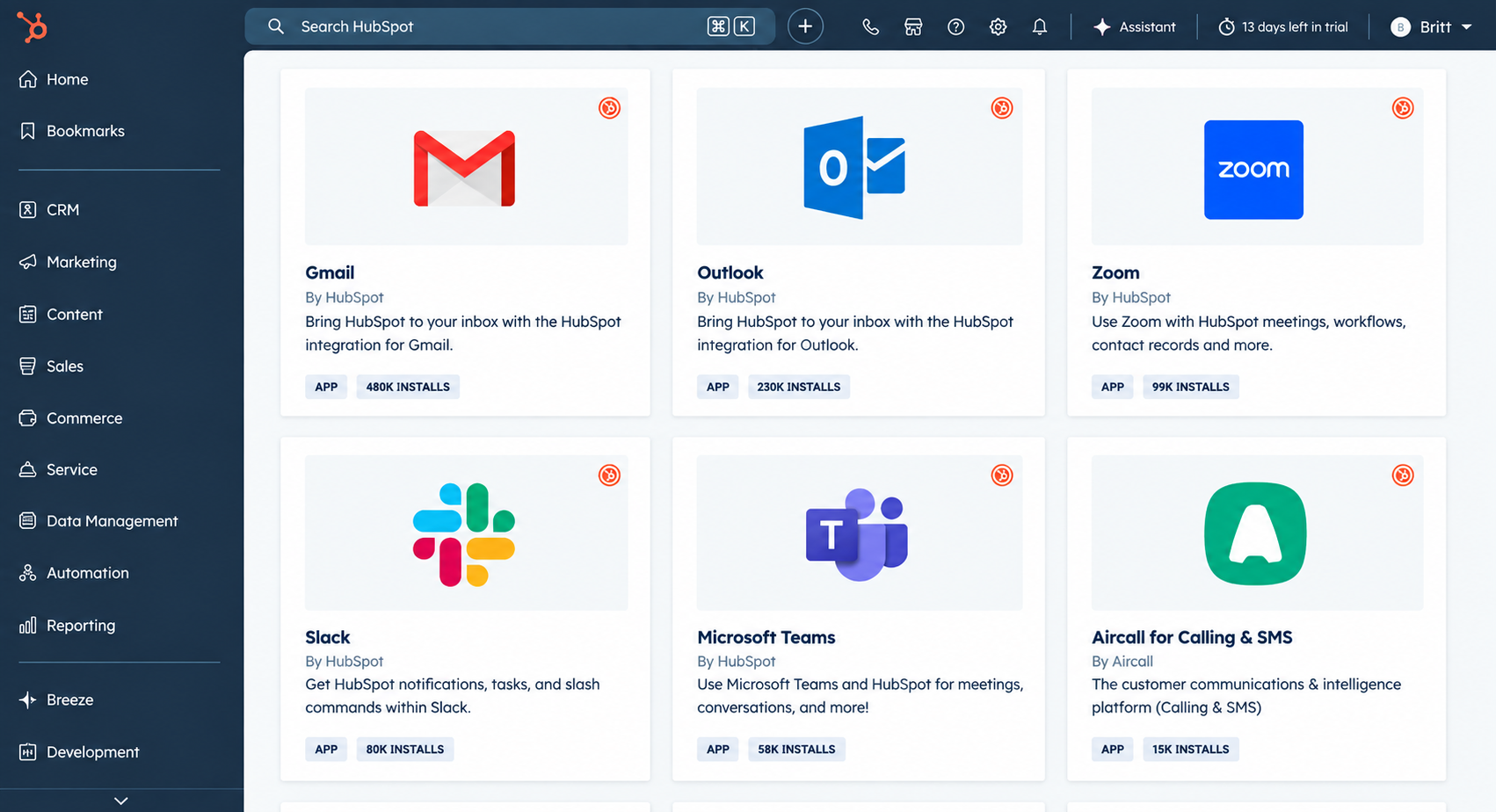
Task: Click the HubSpot sprocket logo
Action: coord(32,27)
